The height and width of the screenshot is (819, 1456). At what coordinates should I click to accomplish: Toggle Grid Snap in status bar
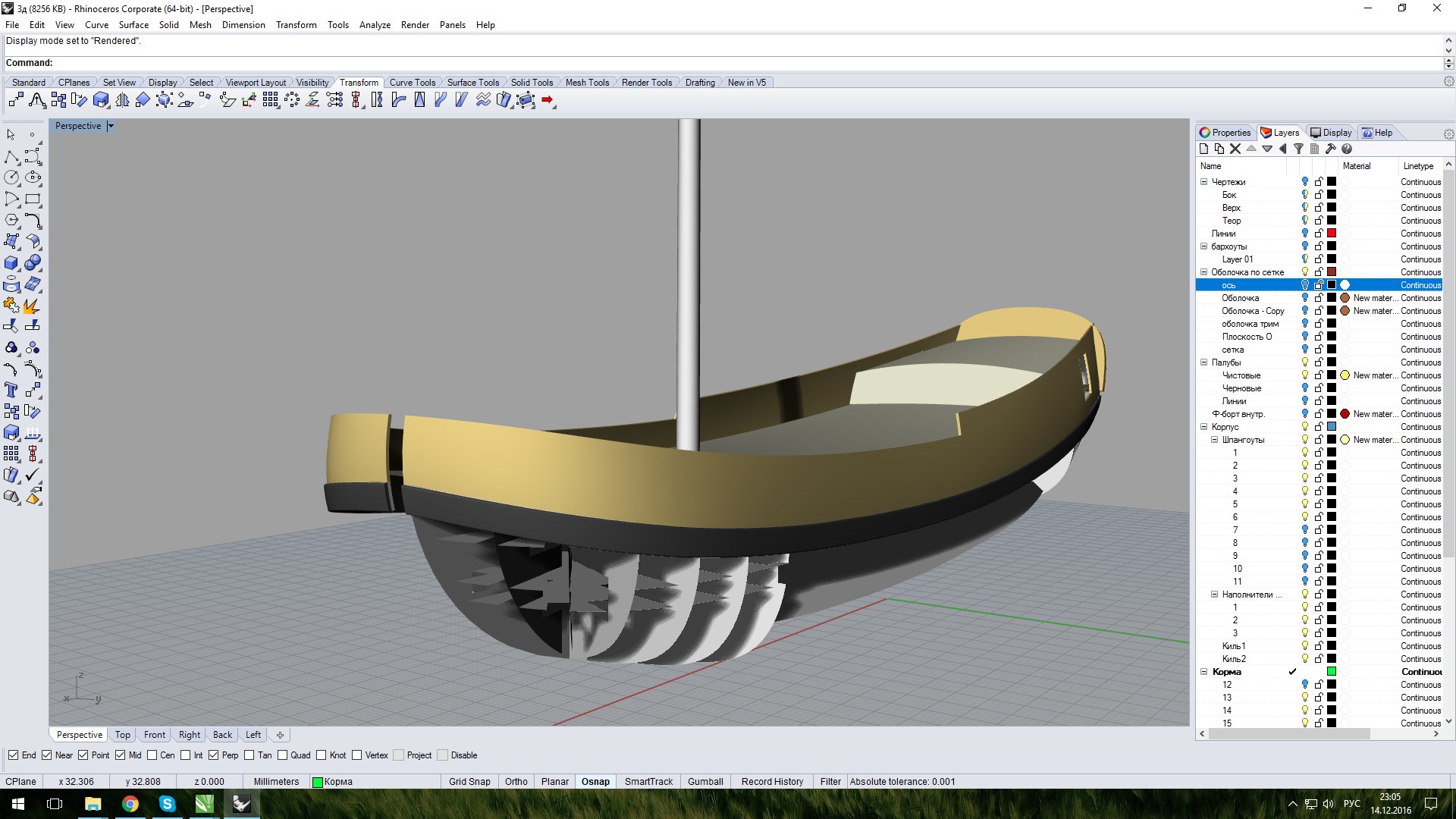click(x=469, y=782)
